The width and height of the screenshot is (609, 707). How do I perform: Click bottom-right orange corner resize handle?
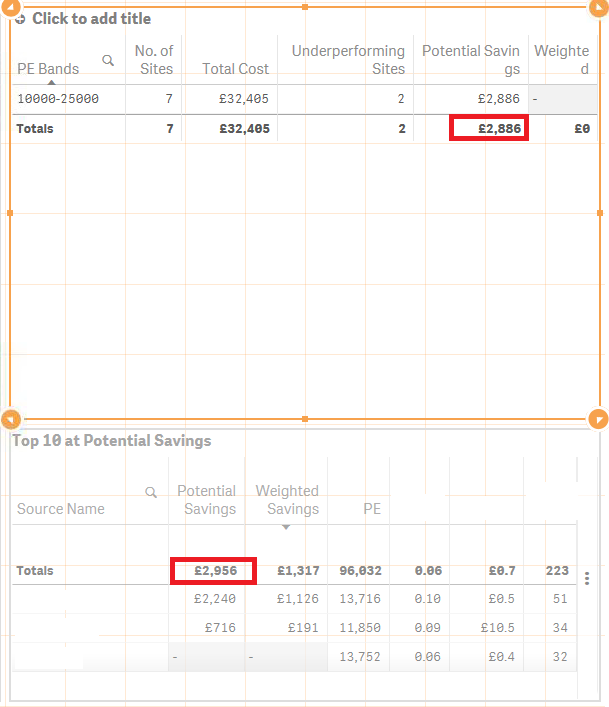pos(599,419)
